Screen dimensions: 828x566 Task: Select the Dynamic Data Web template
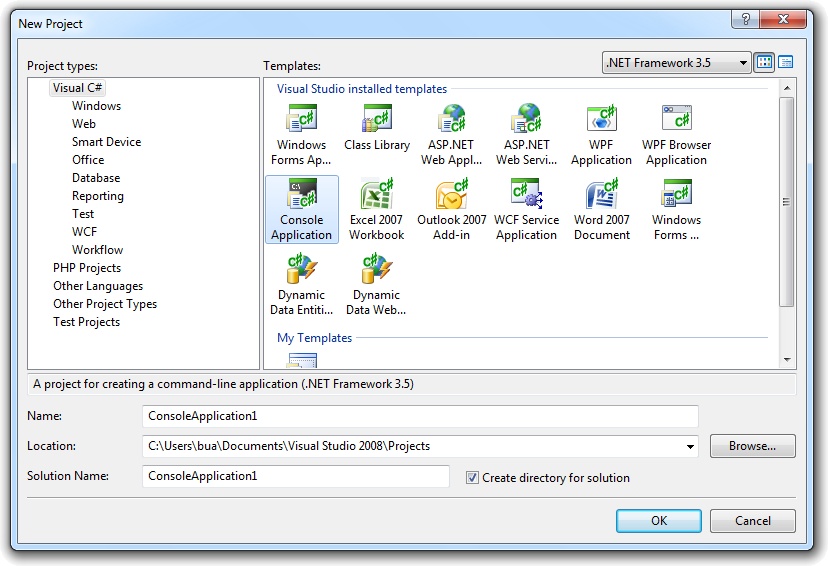376,285
